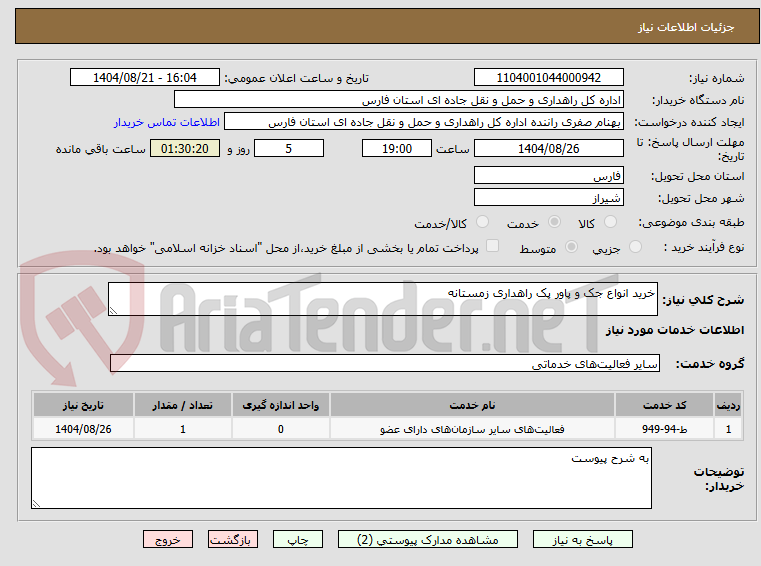Image resolution: width=761 pixels, height=566 pixels.
Task: Click the remaining days field 5
Action: point(289,149)
